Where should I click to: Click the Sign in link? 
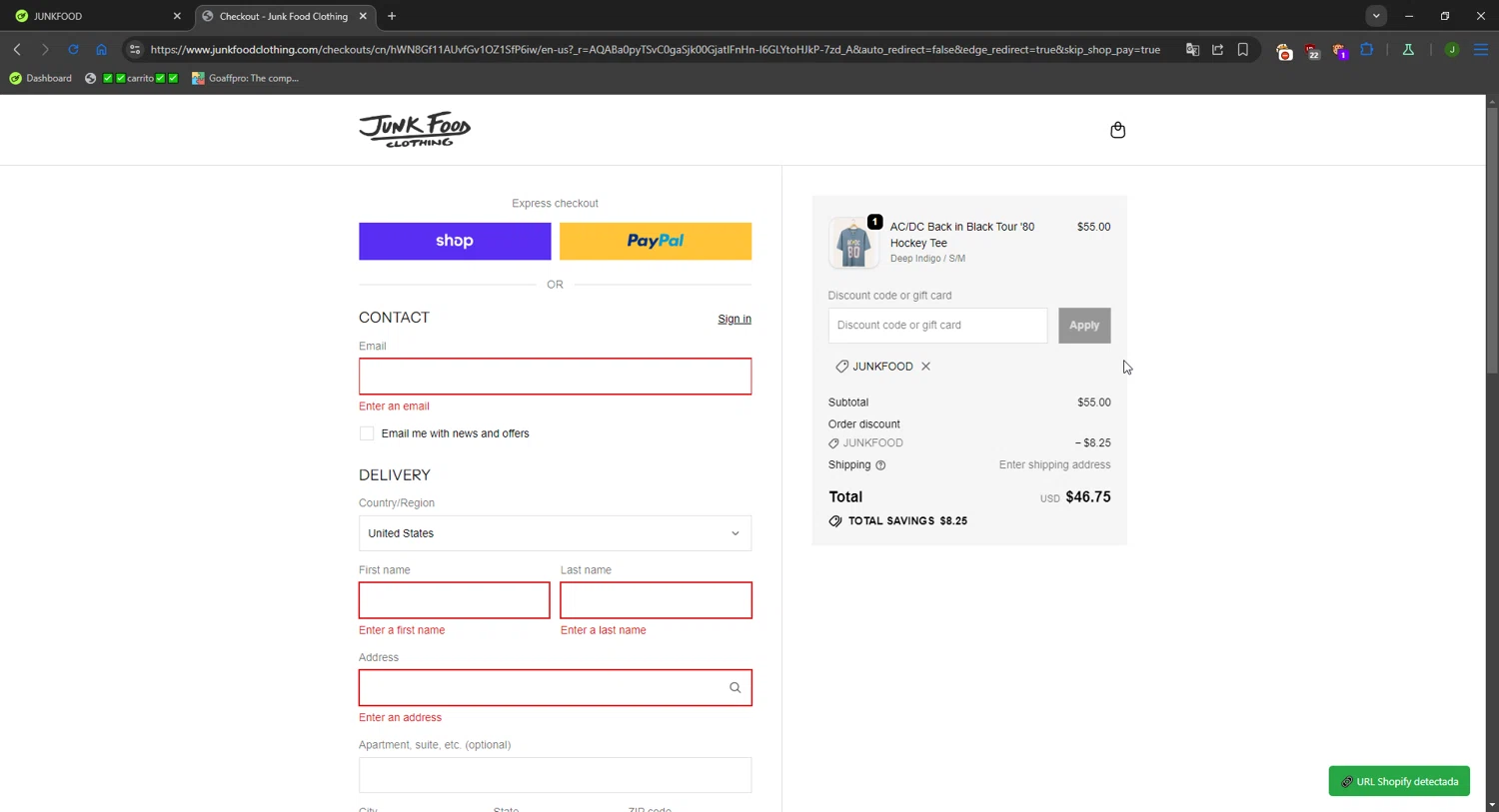[x=735, y=319]
